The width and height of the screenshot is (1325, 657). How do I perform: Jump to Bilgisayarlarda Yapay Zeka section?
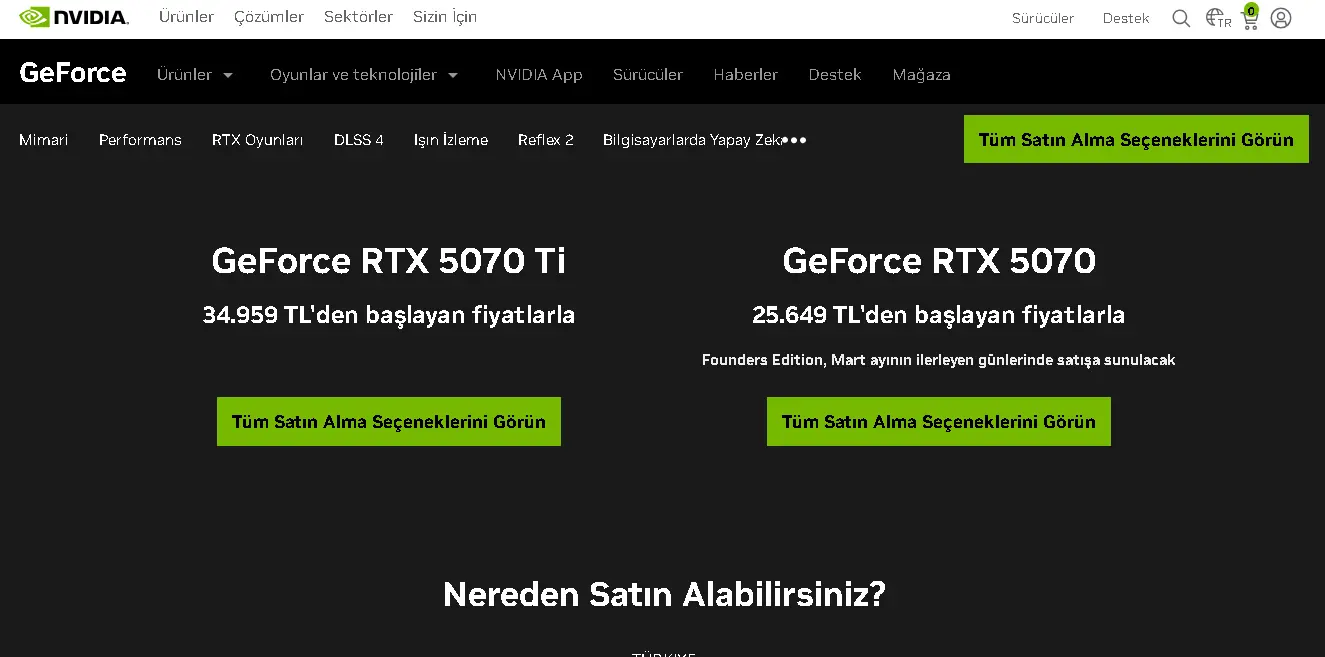[x=692, y=140]
